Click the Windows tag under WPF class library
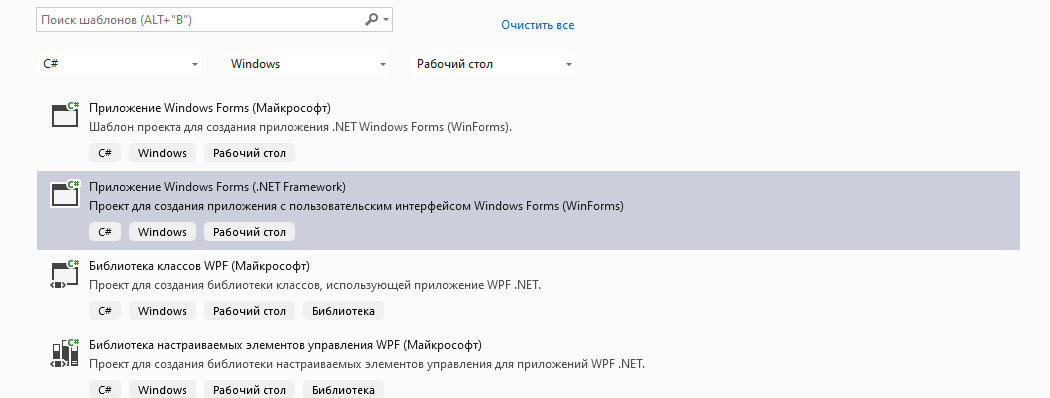The width and height of the screenshot is (1050, 398). pos(162,311)
